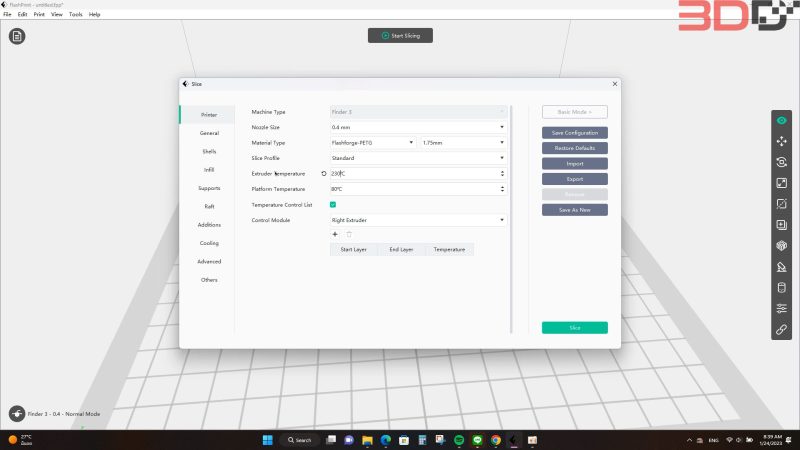Switch to the General tab
The width and height of the screenshot is (800, 450).
(x=209, y=133)
